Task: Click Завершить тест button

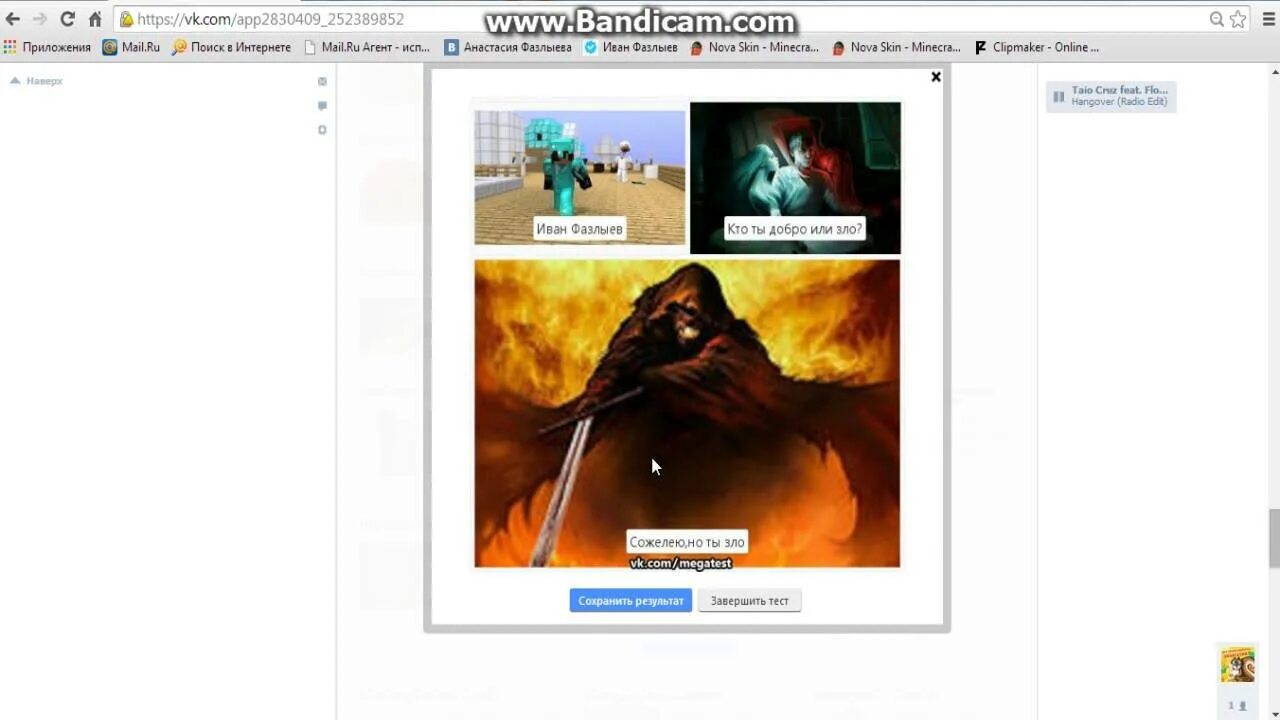Action: pyautogui.click(x=750, y=601)
